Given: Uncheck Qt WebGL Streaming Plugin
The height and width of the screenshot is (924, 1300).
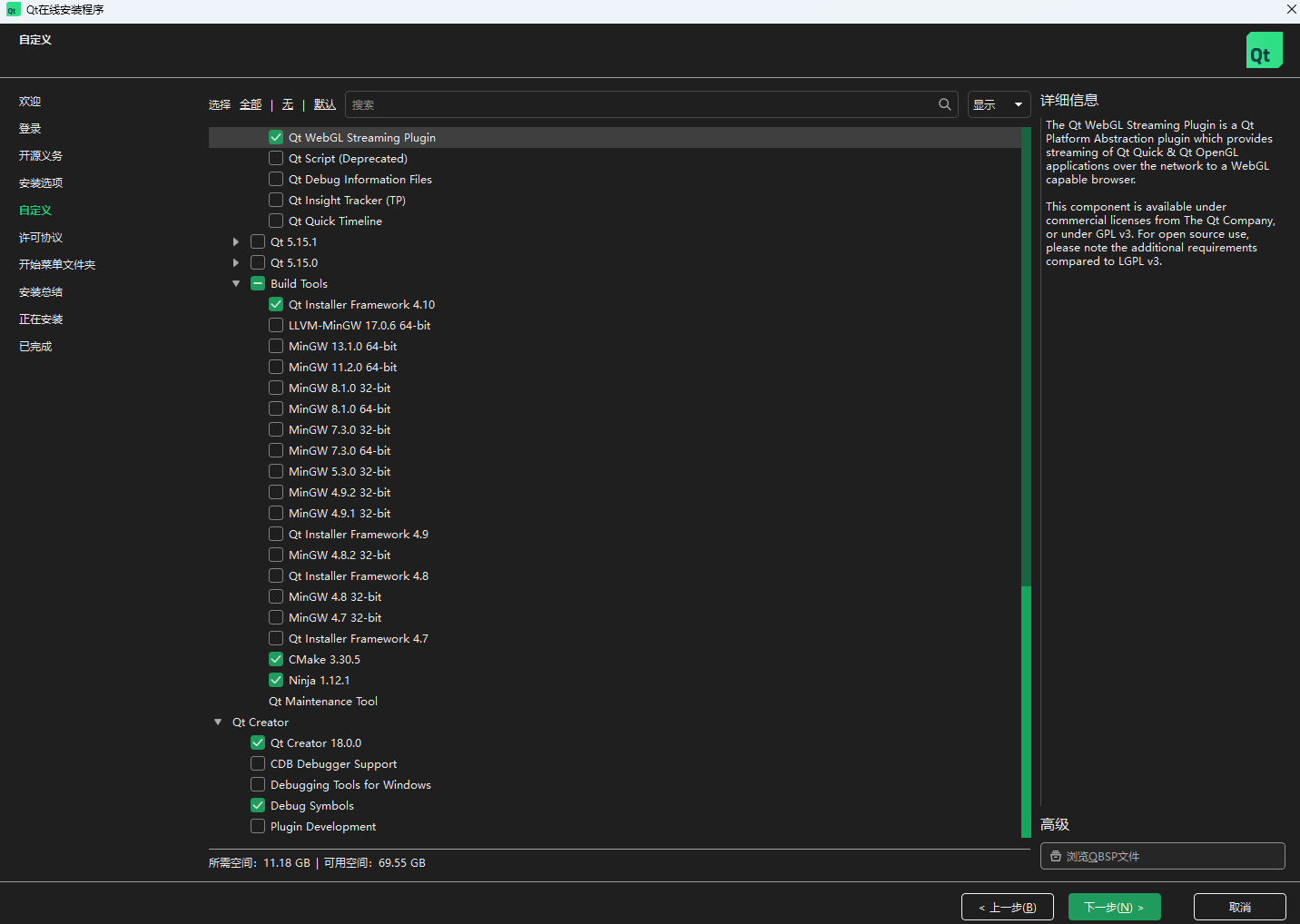Looking at the screenshot, I should 276,137.
